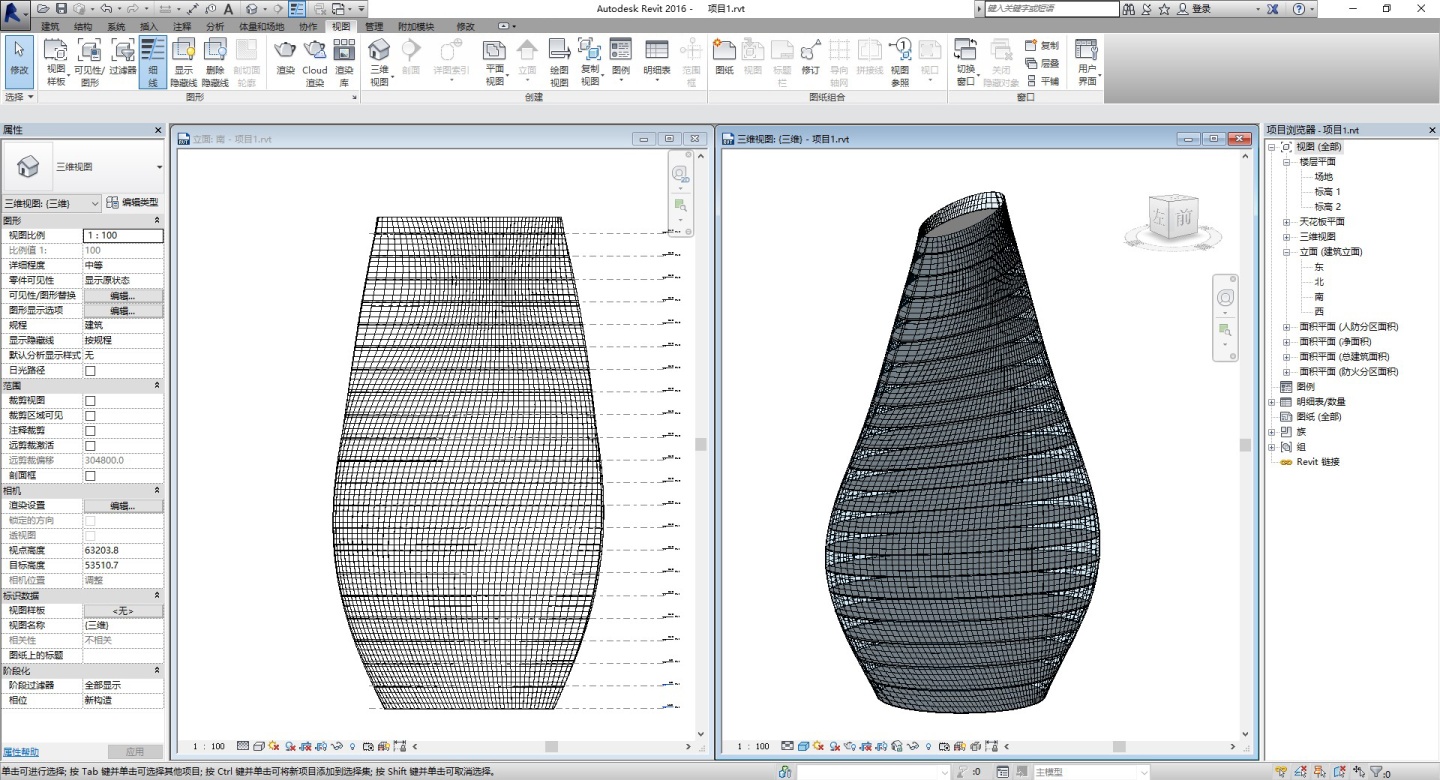Click 编辑类型 (Edit Type) button
The width and height of the screenshot is (1440, 780).
[x=134, y=202]
